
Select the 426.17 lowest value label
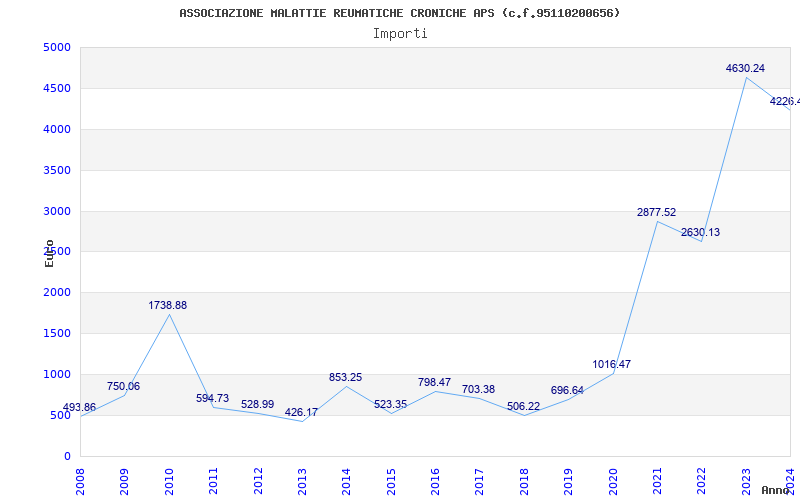click(x=301, y=412)
